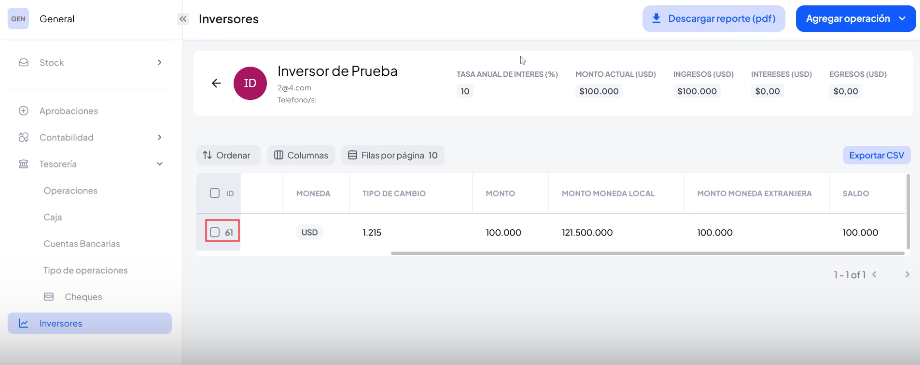Image resolution: width=920 pixels, height=365 pixels.
Task: Toggle the select-all checkbox in ID header
Action: click(215, 193)
